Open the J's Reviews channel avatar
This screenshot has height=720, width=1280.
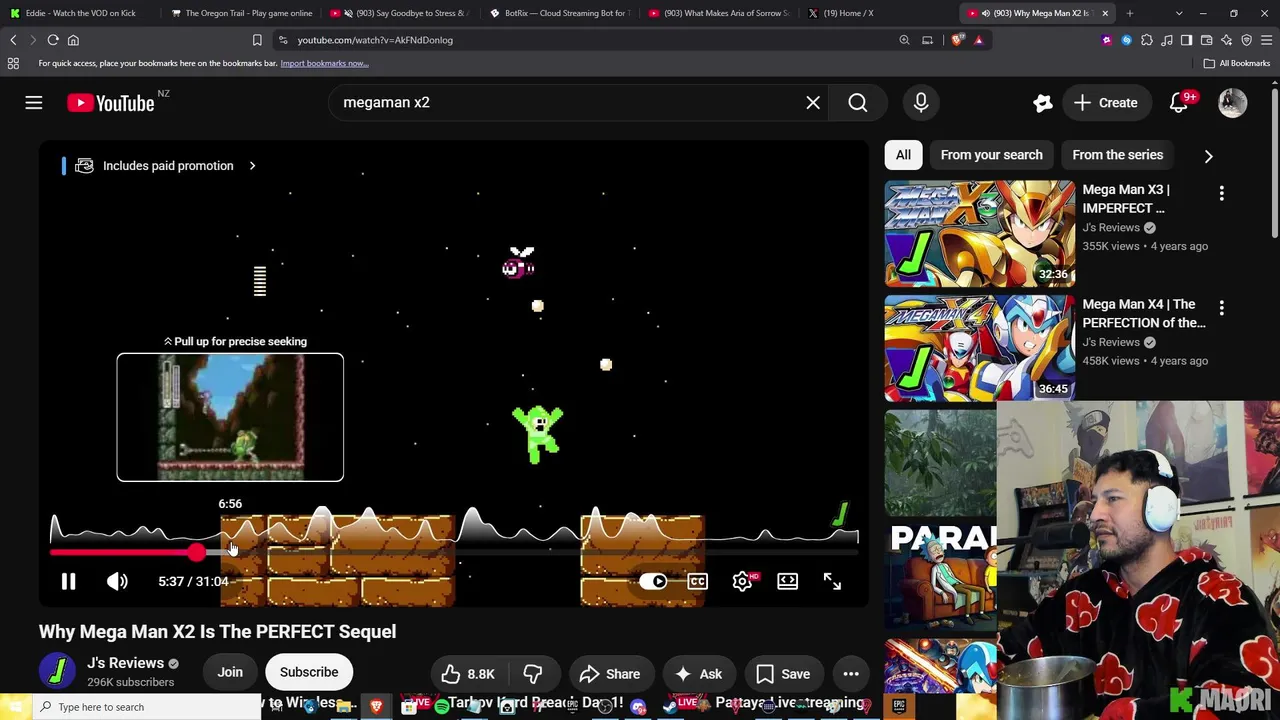pos(57,671)
